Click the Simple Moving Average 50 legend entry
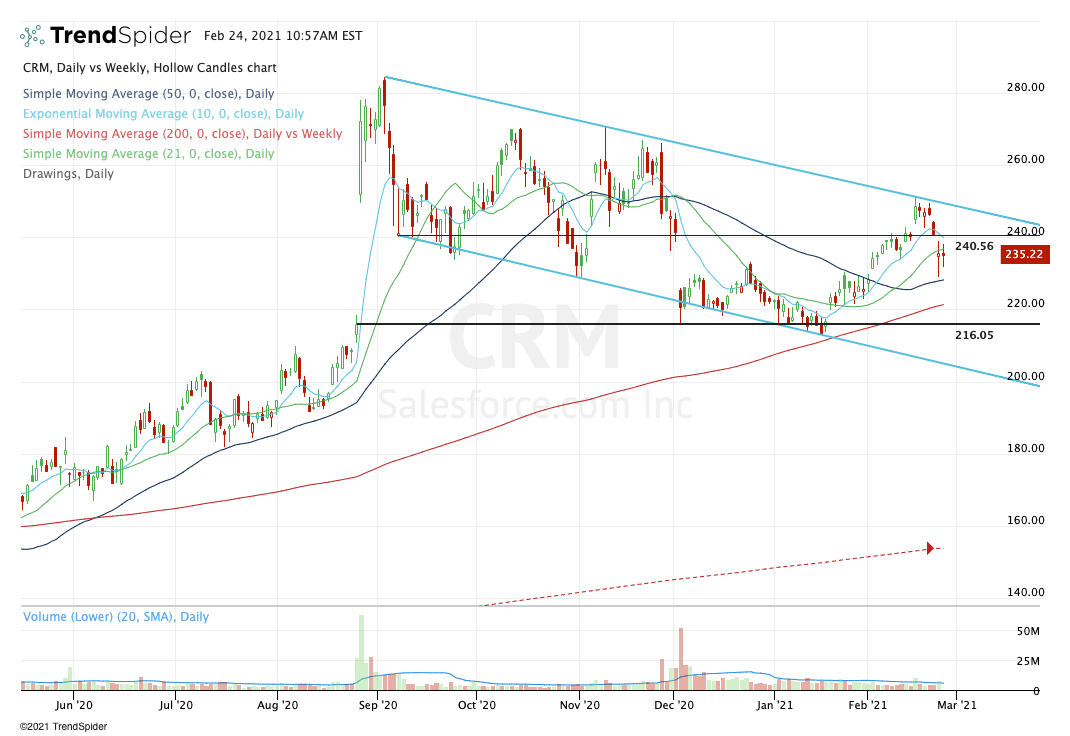Image resolution: width=1070 pixels, height=736 pixels. 149,94
